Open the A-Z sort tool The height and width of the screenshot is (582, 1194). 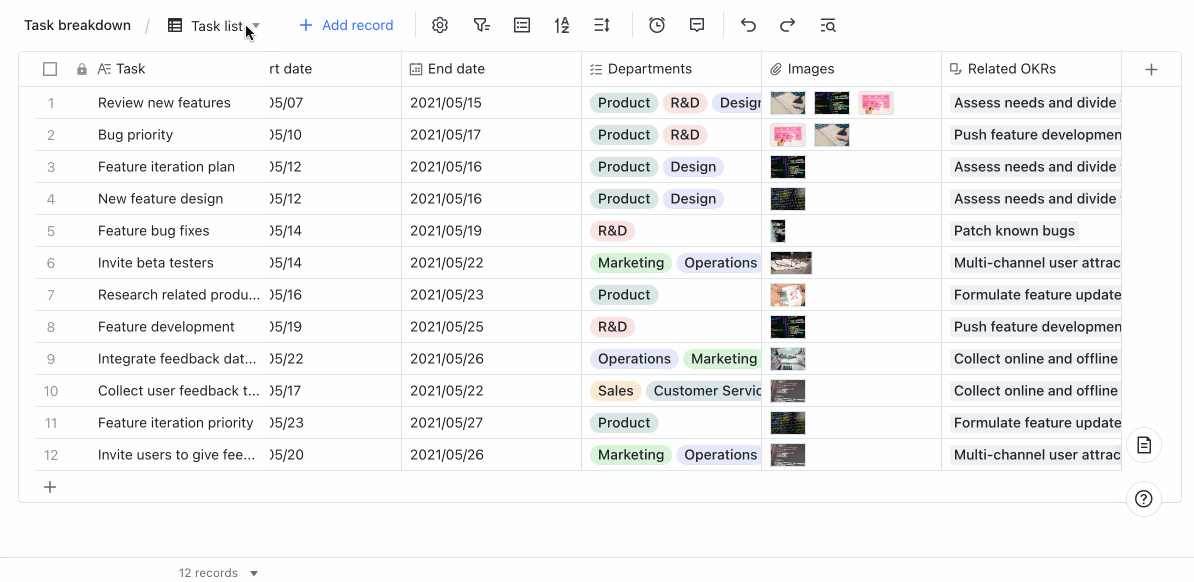click(562, 25)
